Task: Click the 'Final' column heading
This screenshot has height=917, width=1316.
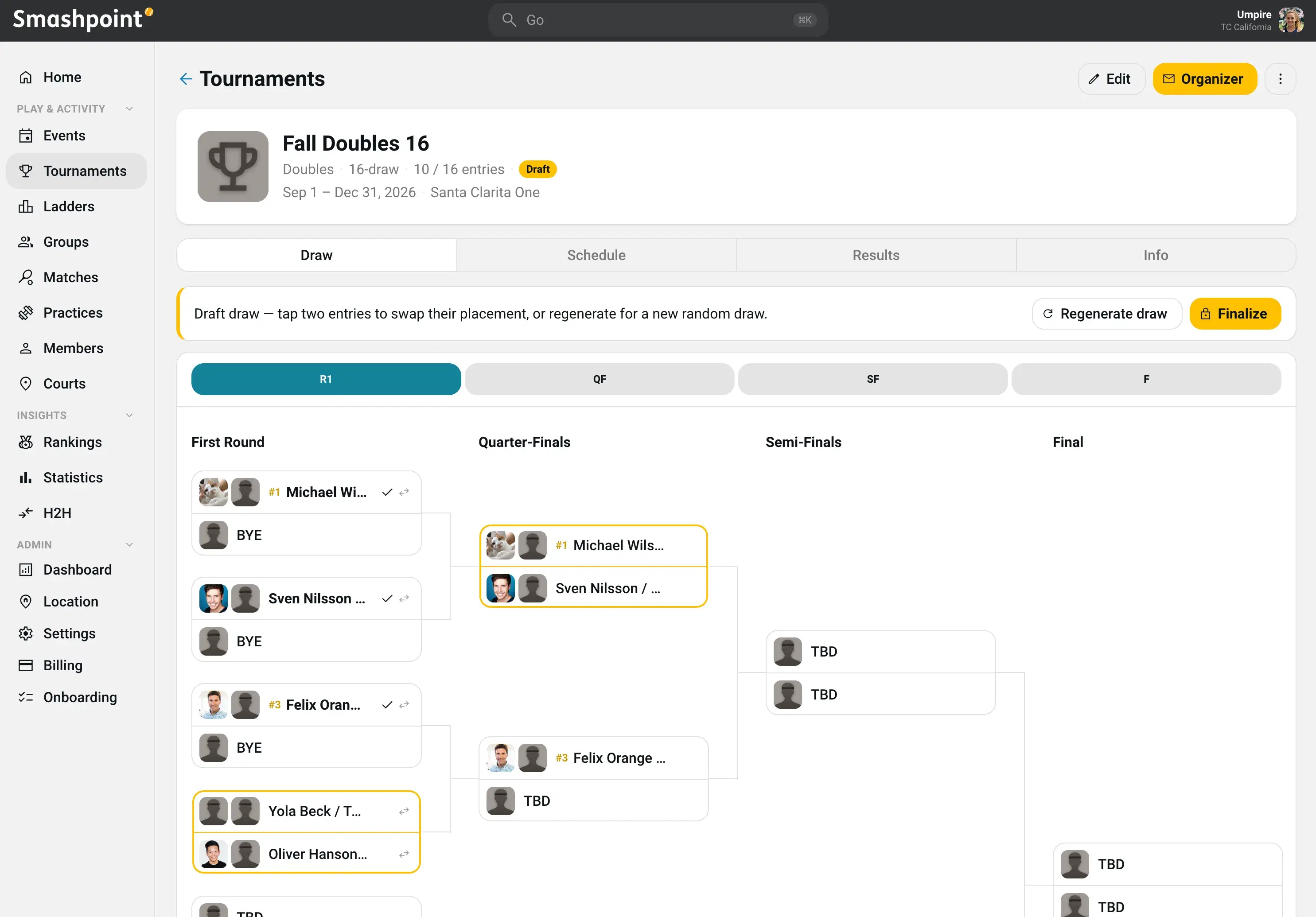Action: click(x=1067, y=443)
